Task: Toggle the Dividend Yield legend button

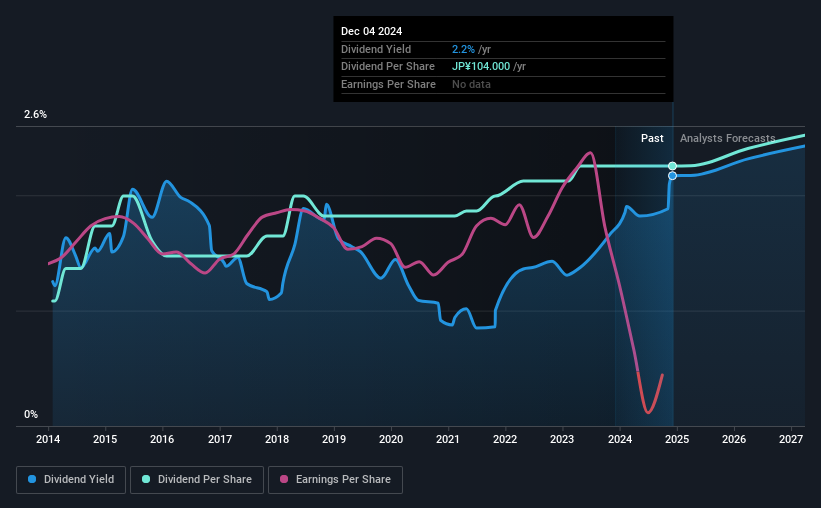Action: click(x=71, y=480)
